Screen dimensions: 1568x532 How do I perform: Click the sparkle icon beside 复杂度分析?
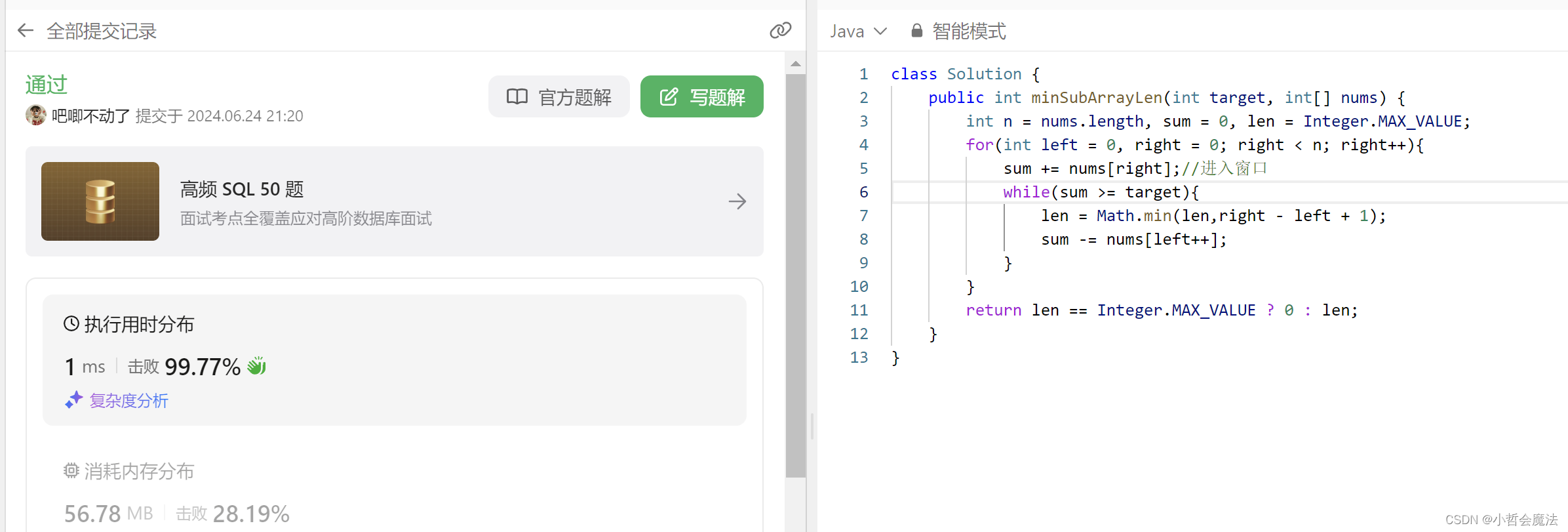click(x=74, y=399)
